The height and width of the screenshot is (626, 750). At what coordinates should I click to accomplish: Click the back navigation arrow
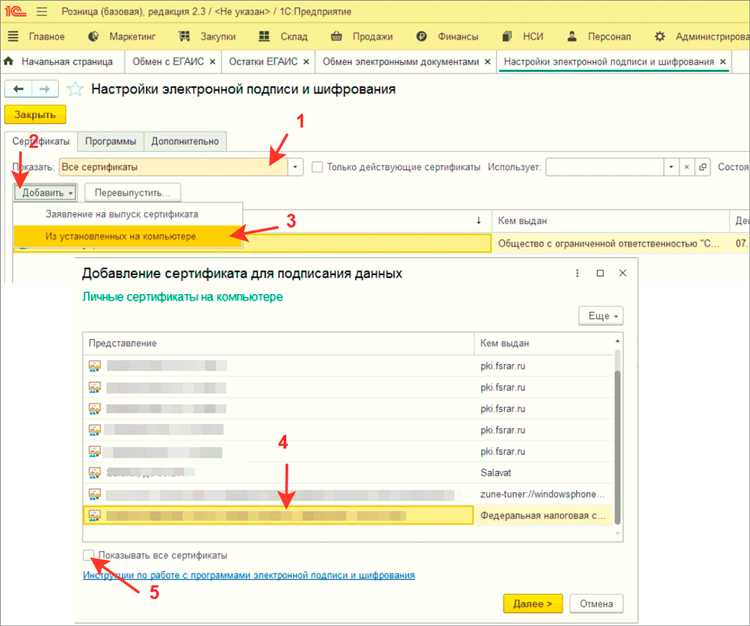tap(19, 89)
